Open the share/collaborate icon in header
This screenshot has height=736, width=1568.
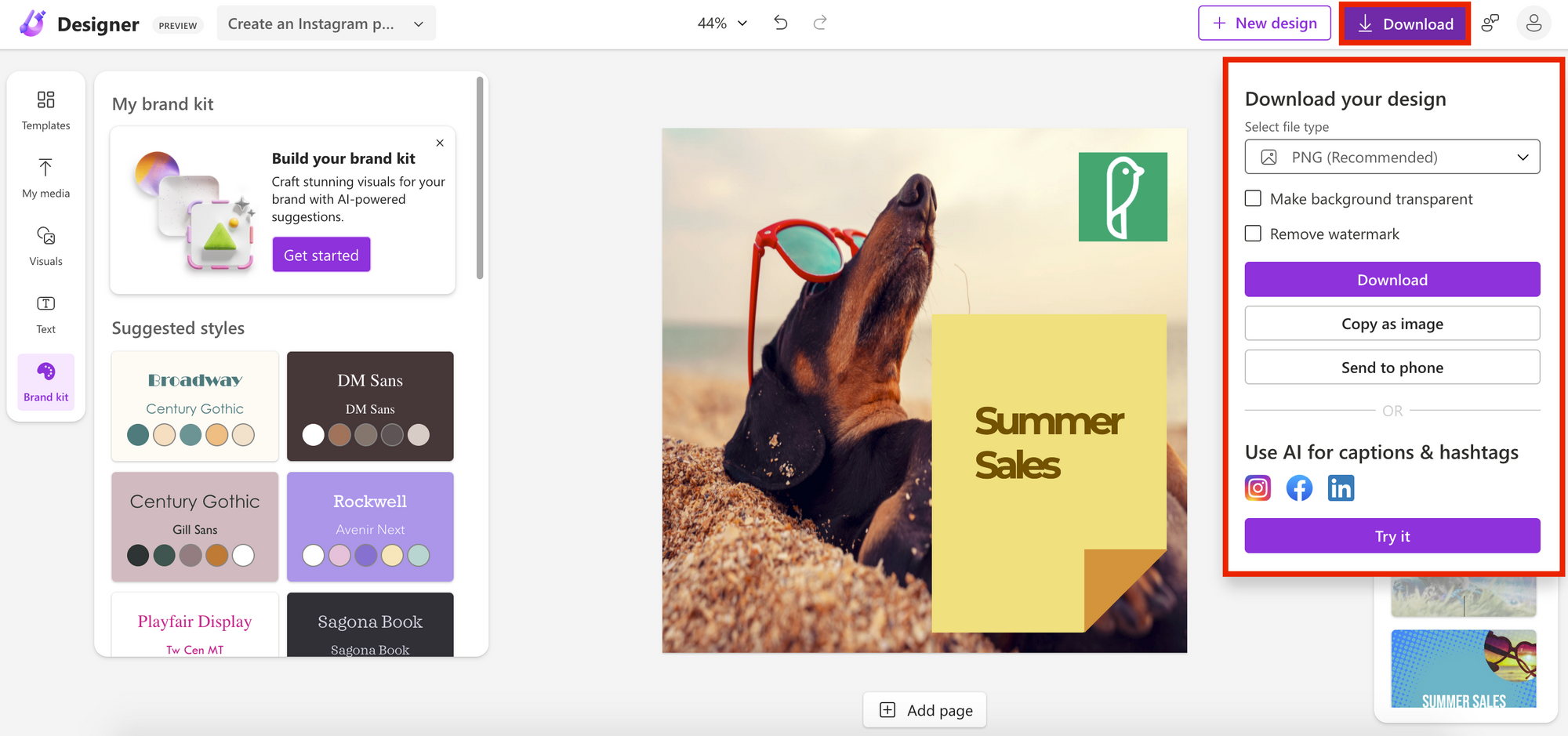1490,24
